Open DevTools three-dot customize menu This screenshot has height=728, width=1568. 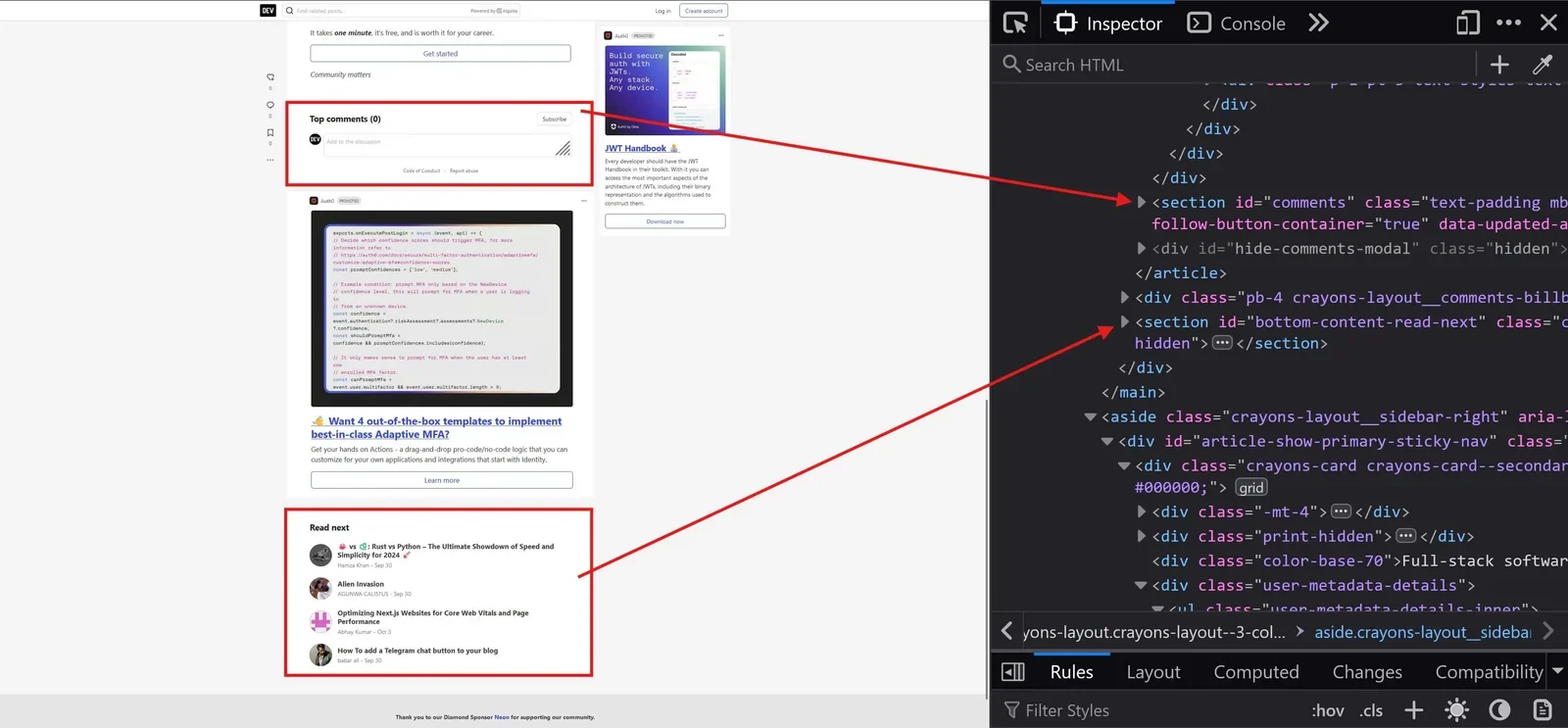coord(1509,23)
